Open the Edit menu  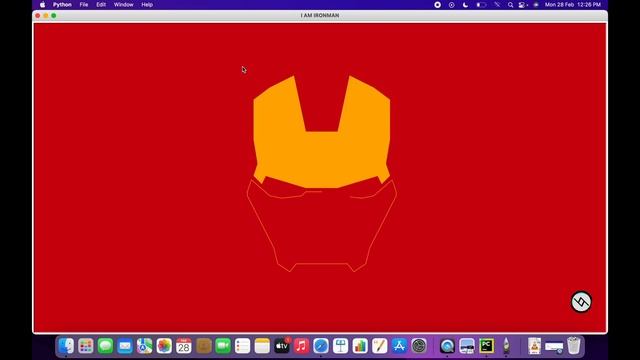(x=101, y=5)
